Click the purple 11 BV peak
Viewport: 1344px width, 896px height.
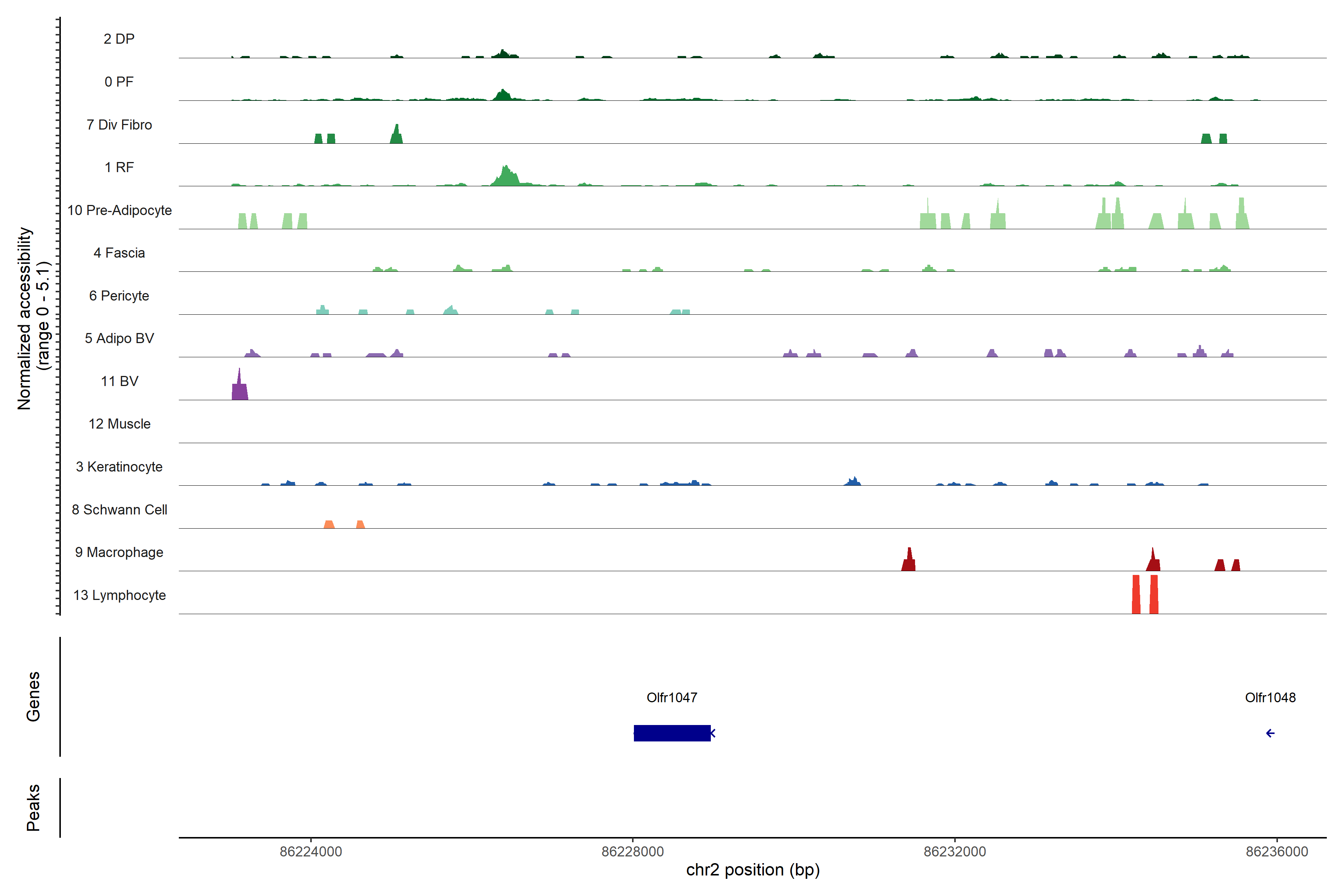pyautogui.click(x=239, y=390)
